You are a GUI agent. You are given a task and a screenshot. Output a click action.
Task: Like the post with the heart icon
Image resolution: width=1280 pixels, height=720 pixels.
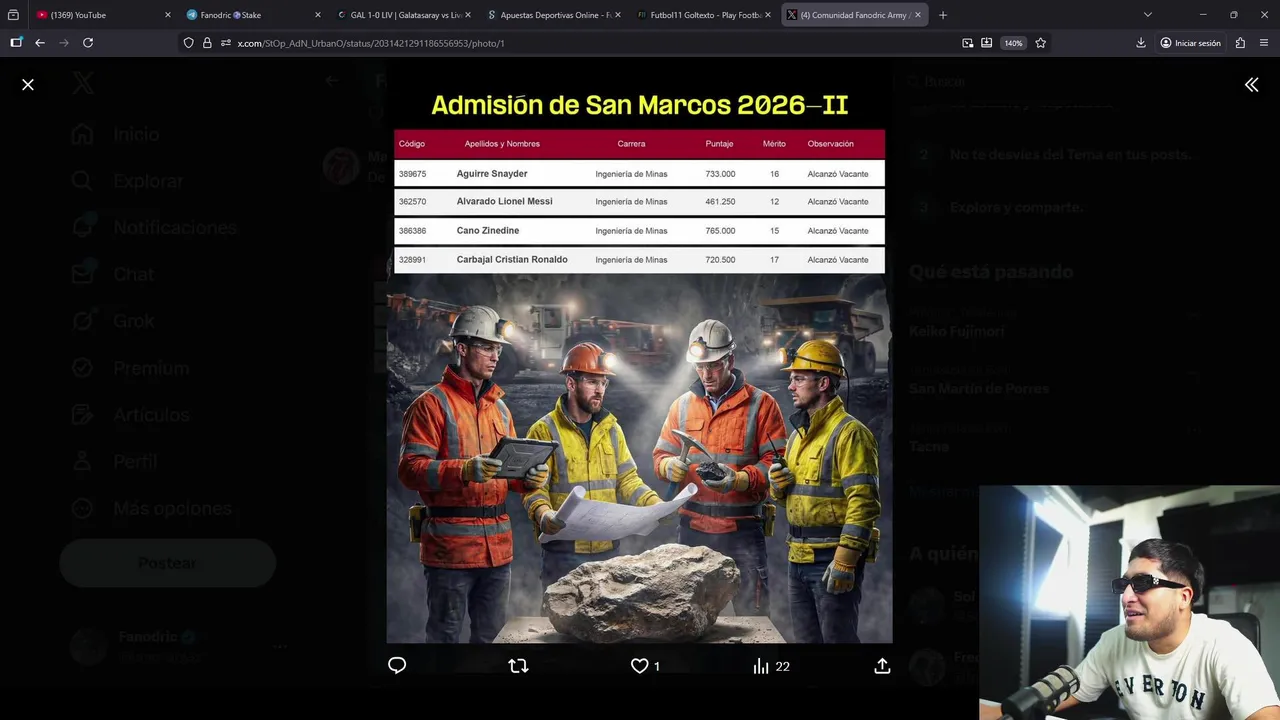[x=640, y=666]
